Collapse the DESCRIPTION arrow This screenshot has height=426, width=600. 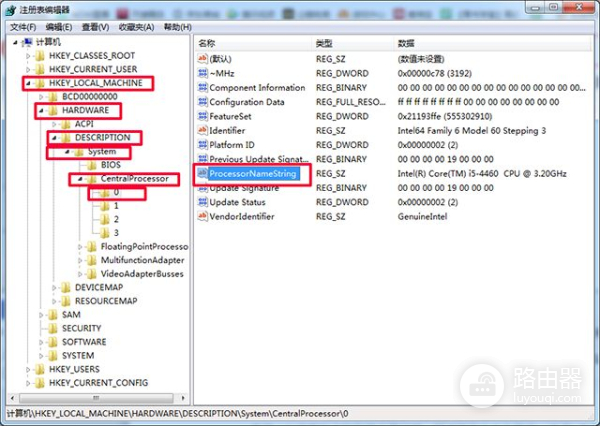[54, 138]
